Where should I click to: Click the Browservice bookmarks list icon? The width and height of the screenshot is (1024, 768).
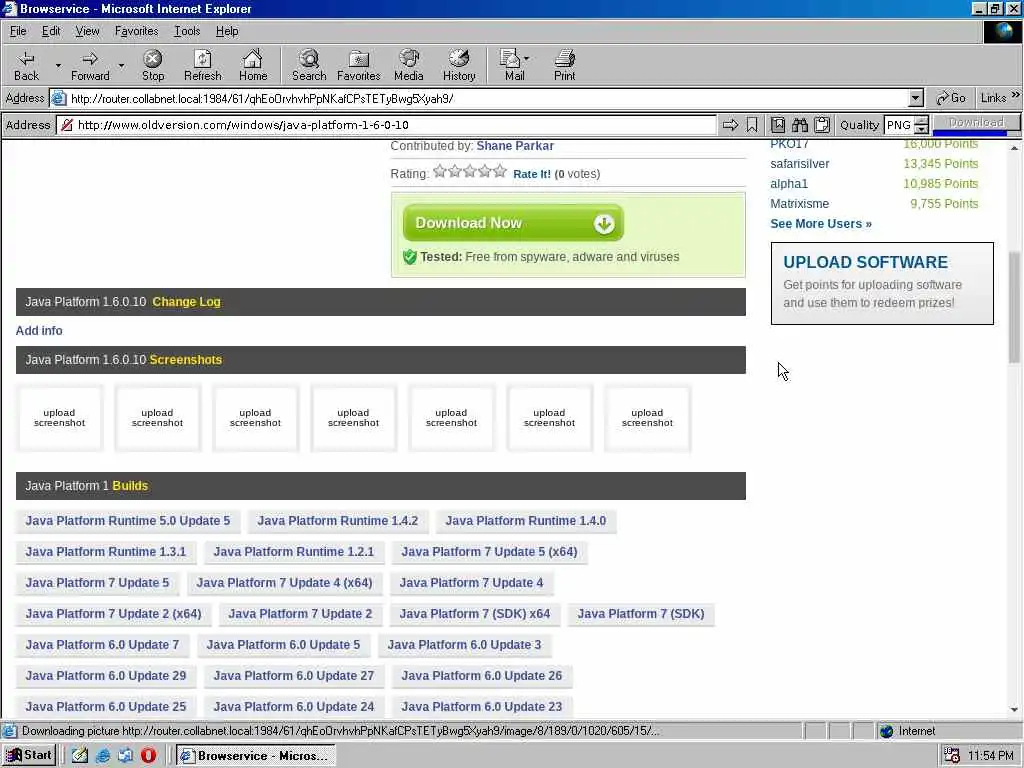coord(778,125)
